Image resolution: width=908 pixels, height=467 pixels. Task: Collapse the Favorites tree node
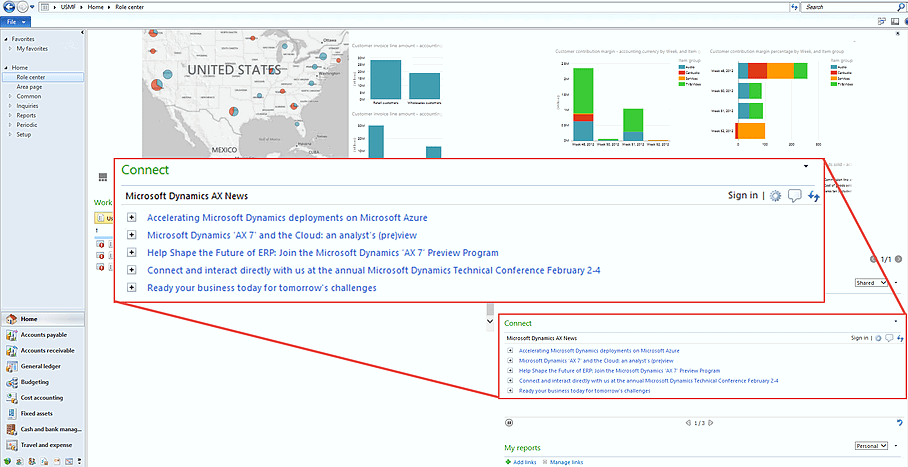(x=6, y=39)
